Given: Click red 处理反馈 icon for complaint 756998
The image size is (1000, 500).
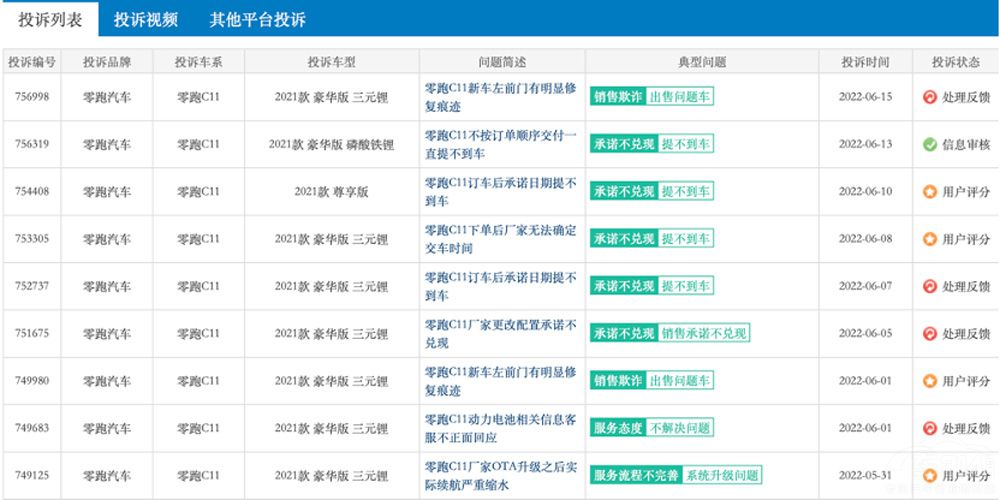Looking at the screenshot, I should [929, 97].
